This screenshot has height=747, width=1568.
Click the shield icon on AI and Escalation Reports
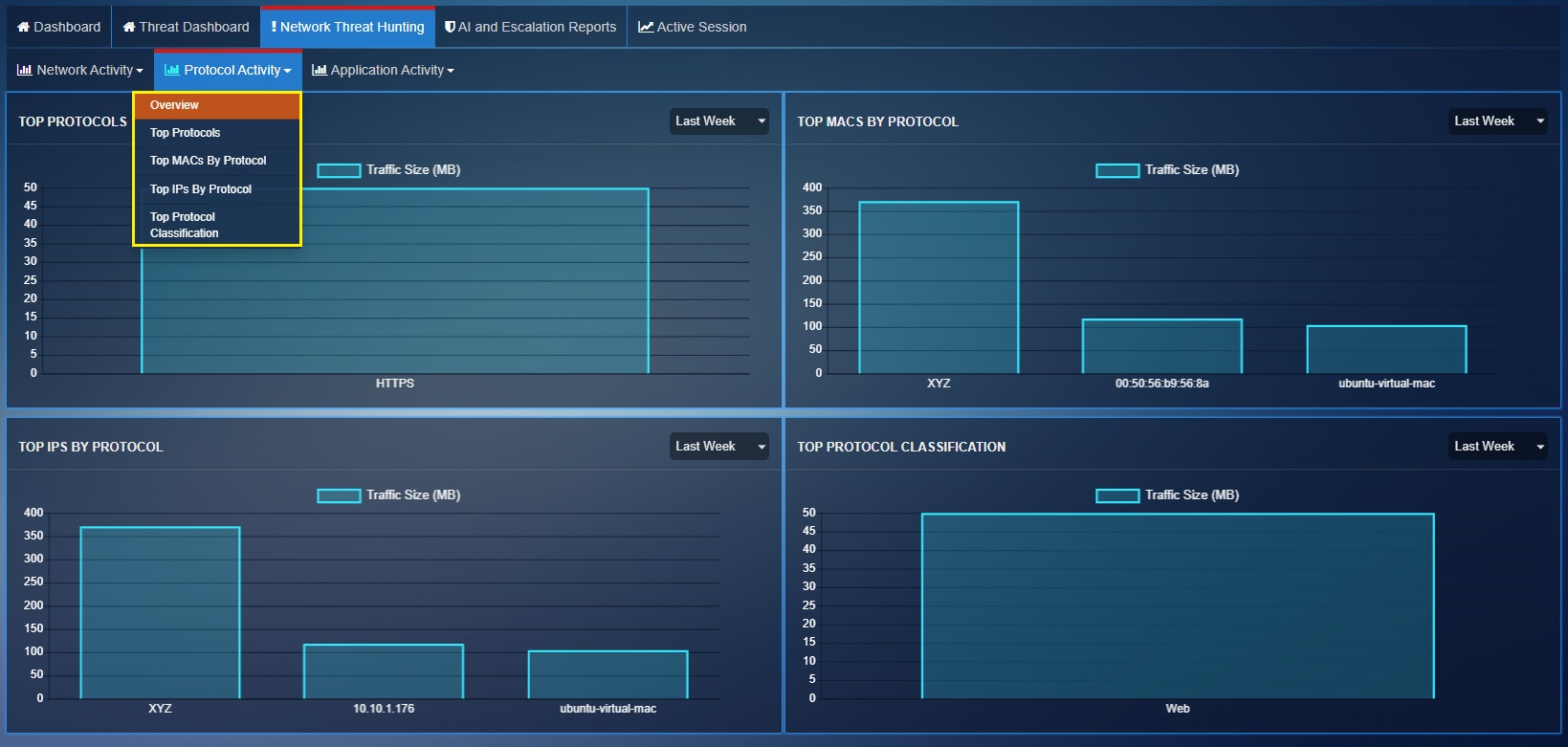tap(450, 27)
